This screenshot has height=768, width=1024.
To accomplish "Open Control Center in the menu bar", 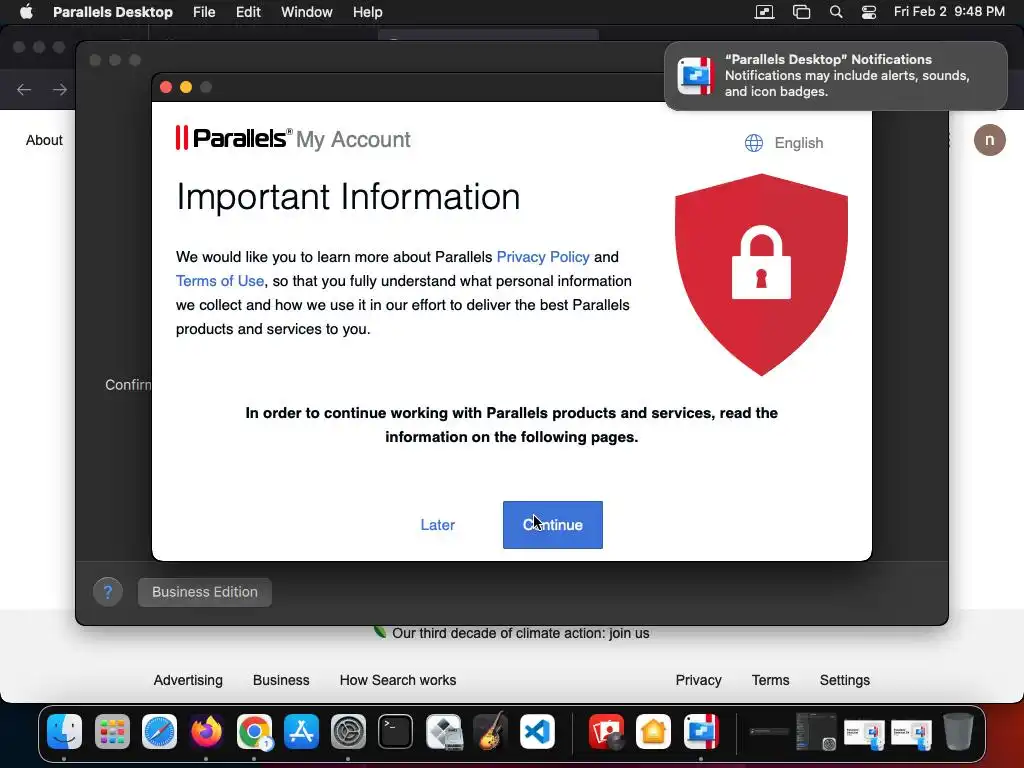I will 869,12.
